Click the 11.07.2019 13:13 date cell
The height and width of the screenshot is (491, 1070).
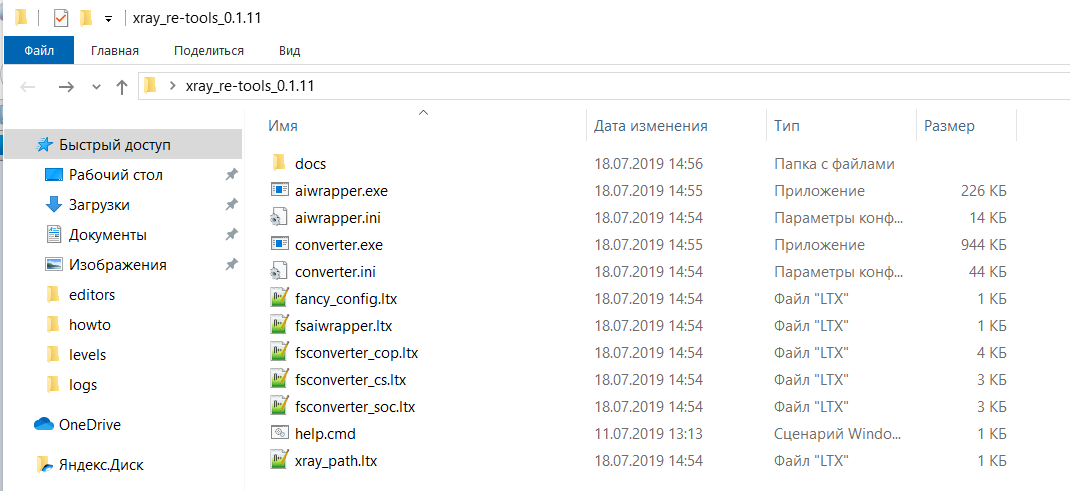tap(648, 433)
